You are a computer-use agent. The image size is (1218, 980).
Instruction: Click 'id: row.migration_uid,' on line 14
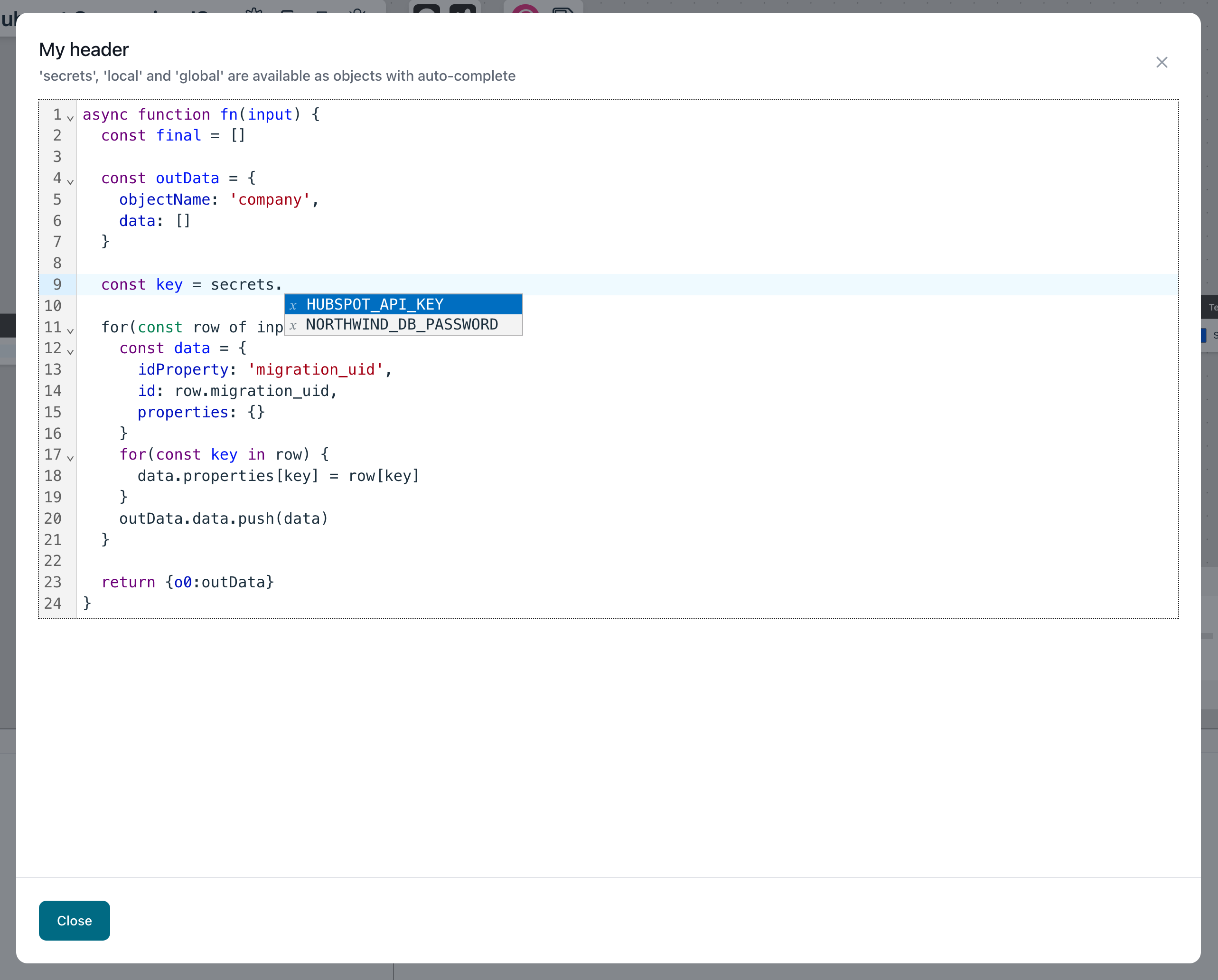237,391
